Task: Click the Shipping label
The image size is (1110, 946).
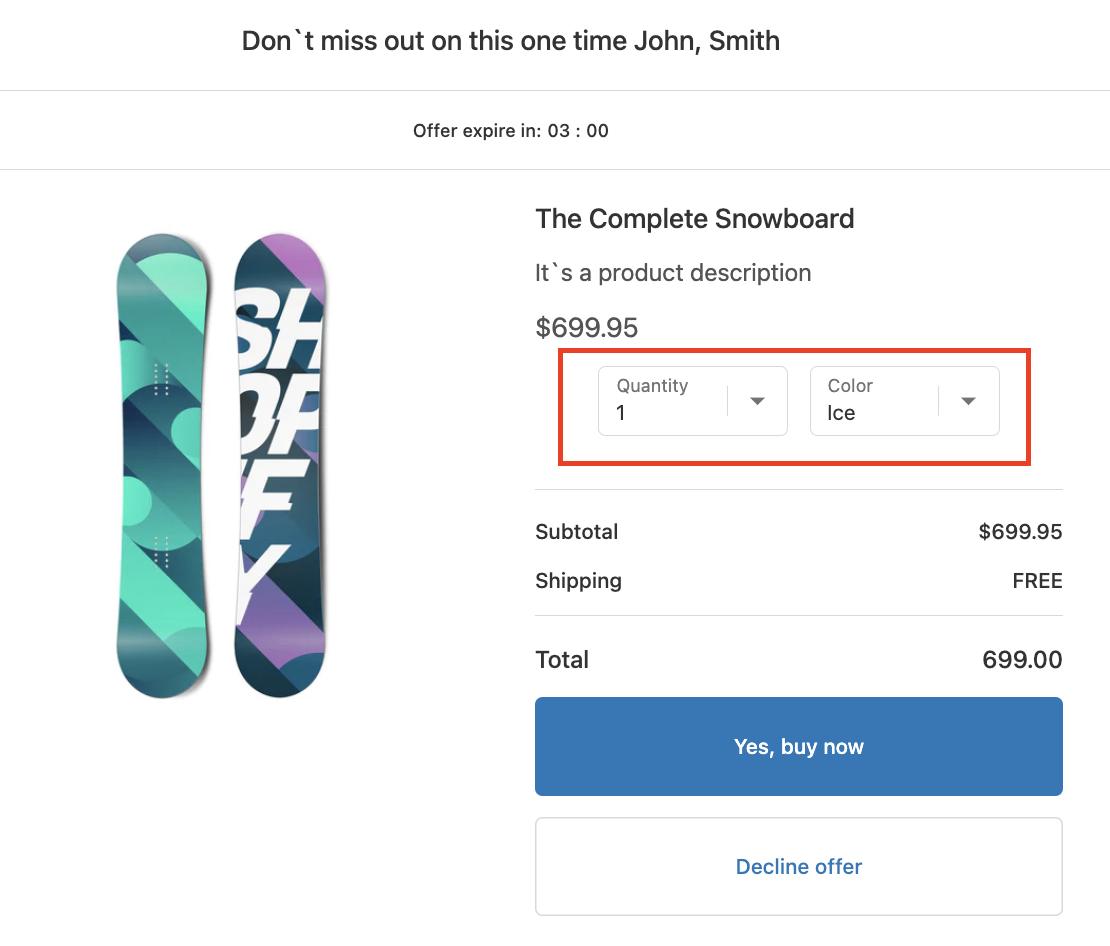Action: 578,581
